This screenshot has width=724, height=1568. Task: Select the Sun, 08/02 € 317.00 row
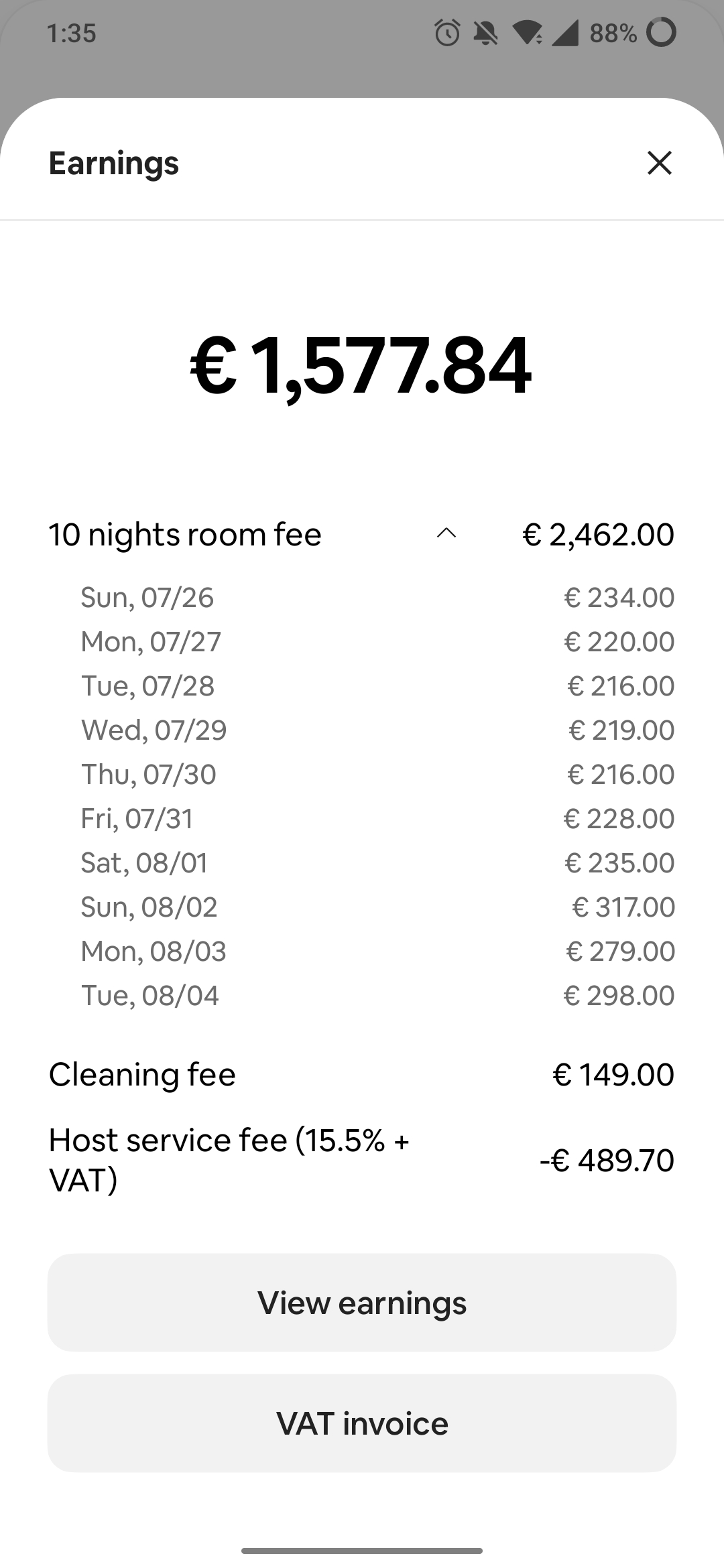[377, 907]
